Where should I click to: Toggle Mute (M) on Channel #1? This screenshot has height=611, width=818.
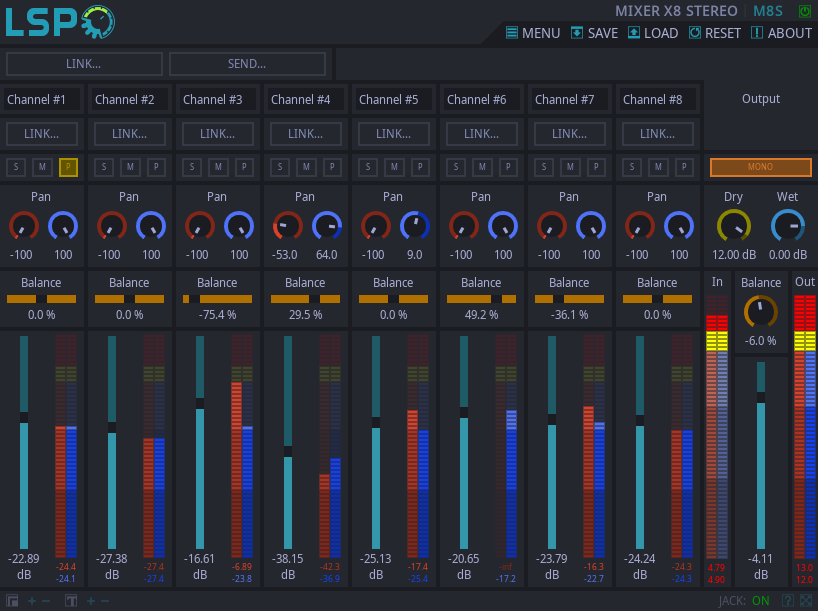(x=42, y=167)
